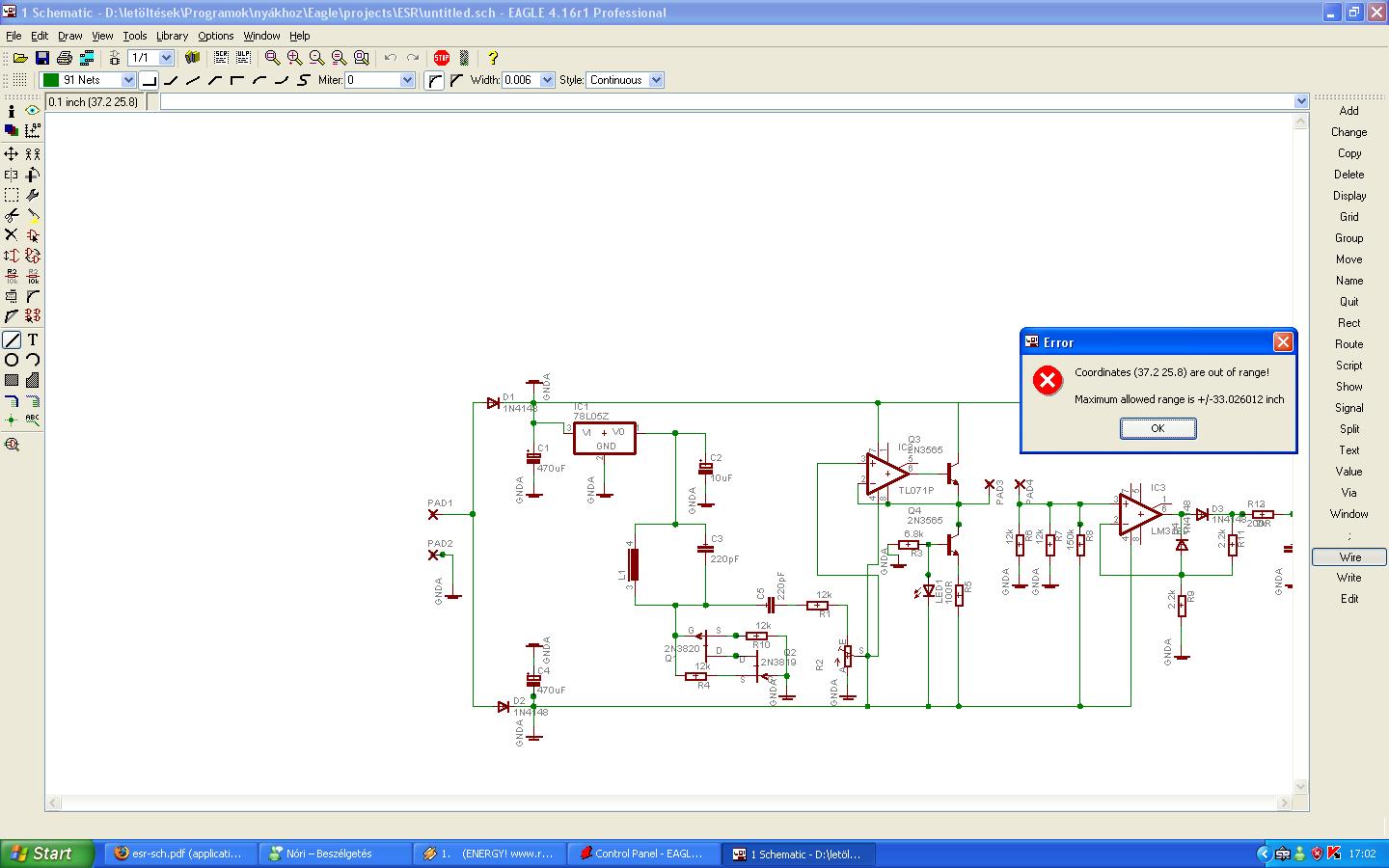Click Signal in the right text menu
Viewport: 1389px width, 868px height.
coord(1349,408)
